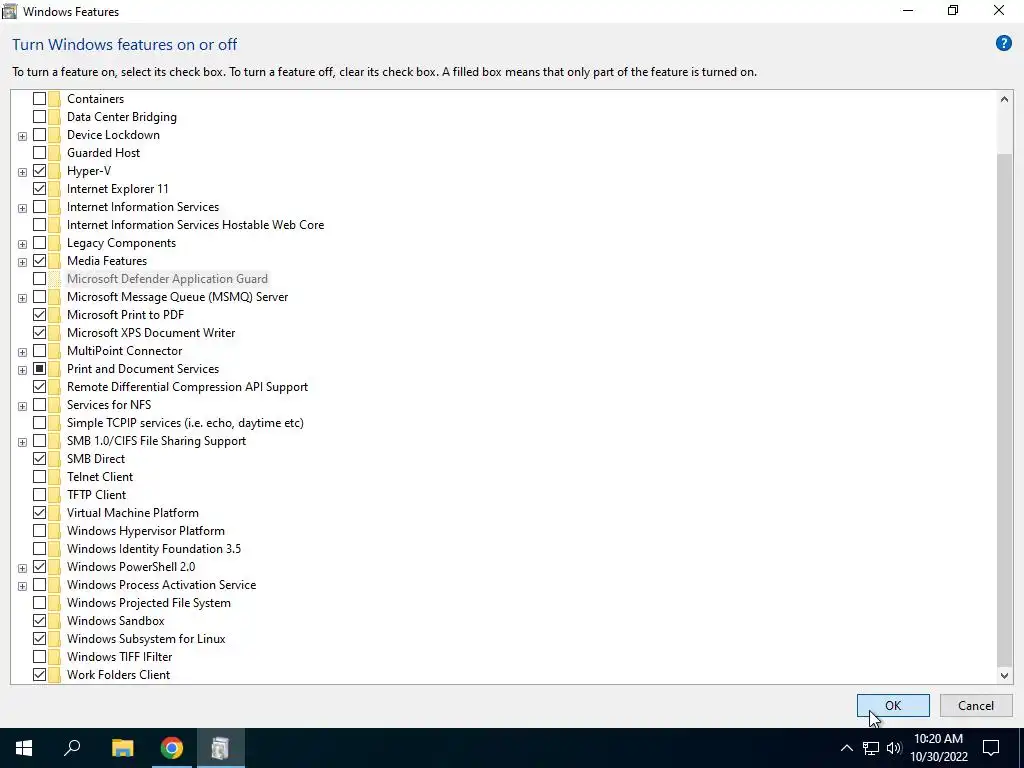This screenshot has width=1024, height=768.
Task: Expand the Hyper-V tree node
Action: 22,172
